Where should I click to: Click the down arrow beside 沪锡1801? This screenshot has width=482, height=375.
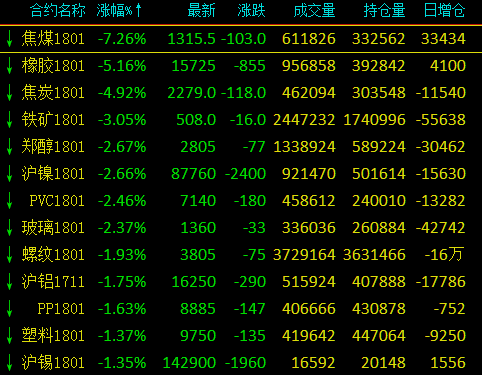point(10,363)
